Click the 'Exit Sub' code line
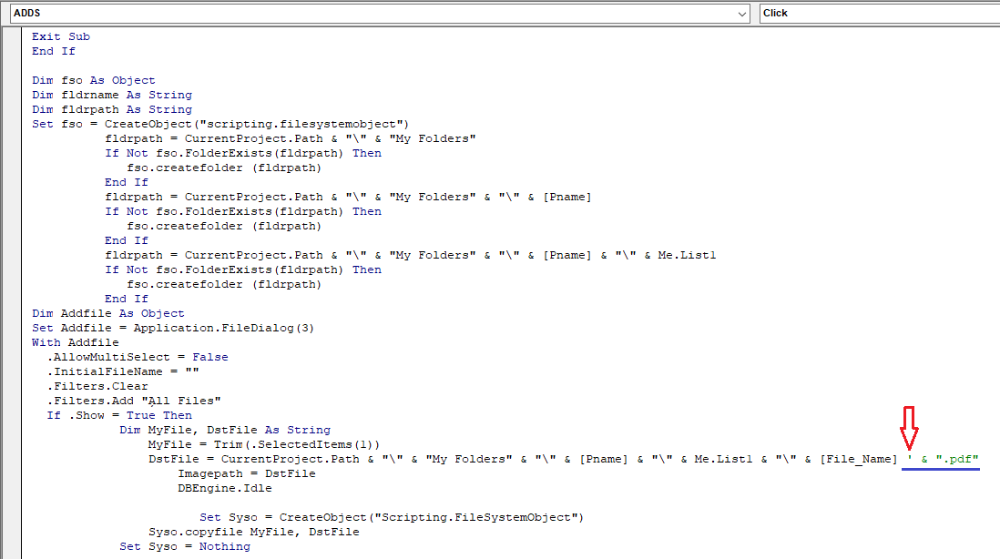 (x=61, y=37)
